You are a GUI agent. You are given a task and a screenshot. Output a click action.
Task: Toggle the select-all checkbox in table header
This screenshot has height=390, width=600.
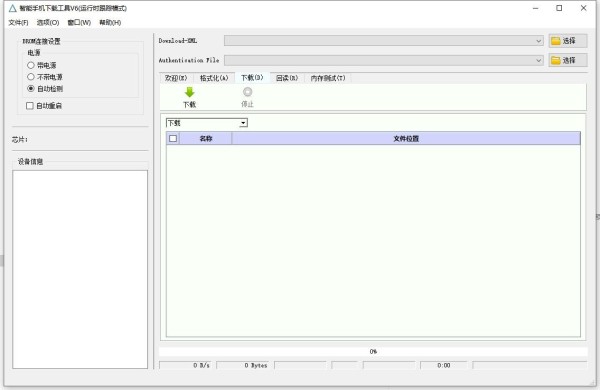[x=173, y=139]
